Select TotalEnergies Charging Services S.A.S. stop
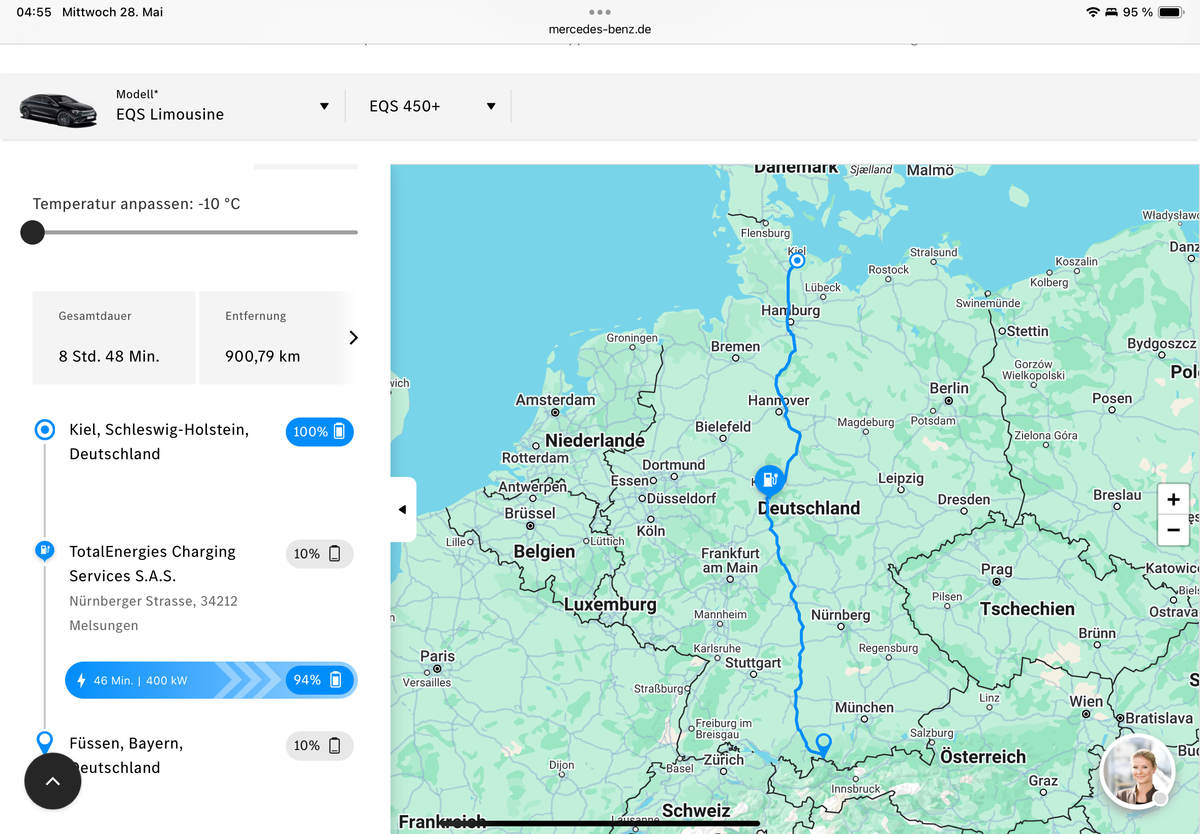Image resolution: width=1200 pixels, height=834 pixels. pyautogui.click(x=152, y=564)
